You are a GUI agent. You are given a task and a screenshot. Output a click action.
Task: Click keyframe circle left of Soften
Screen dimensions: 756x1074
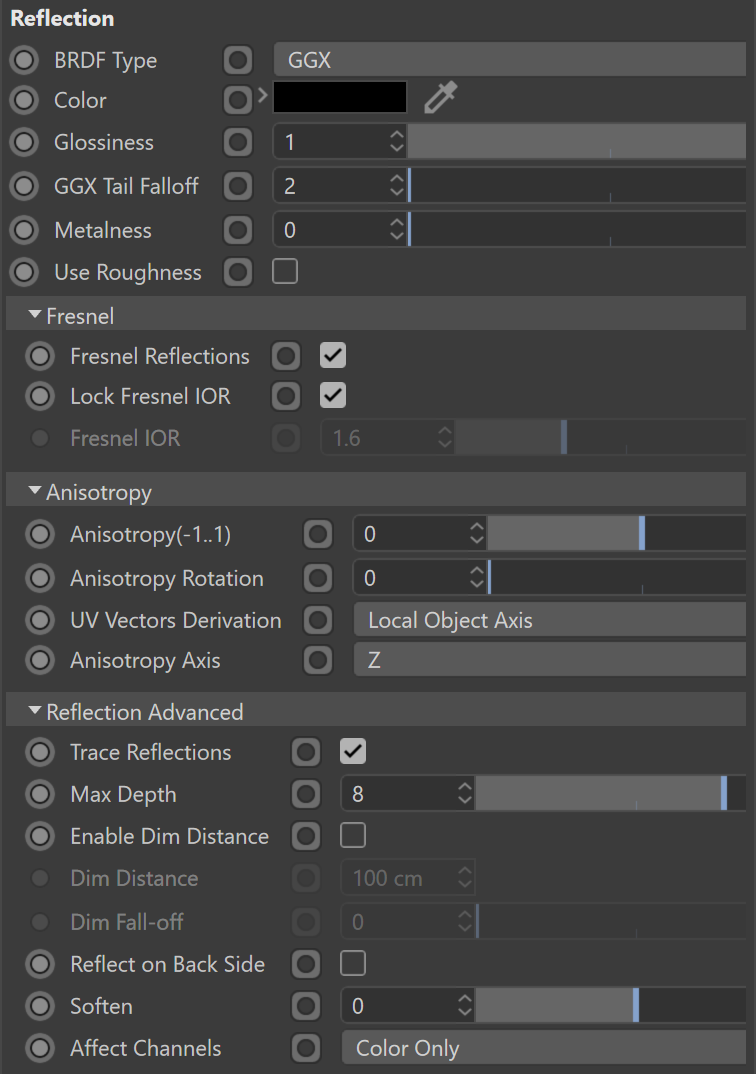click(x=40, y=1006)
